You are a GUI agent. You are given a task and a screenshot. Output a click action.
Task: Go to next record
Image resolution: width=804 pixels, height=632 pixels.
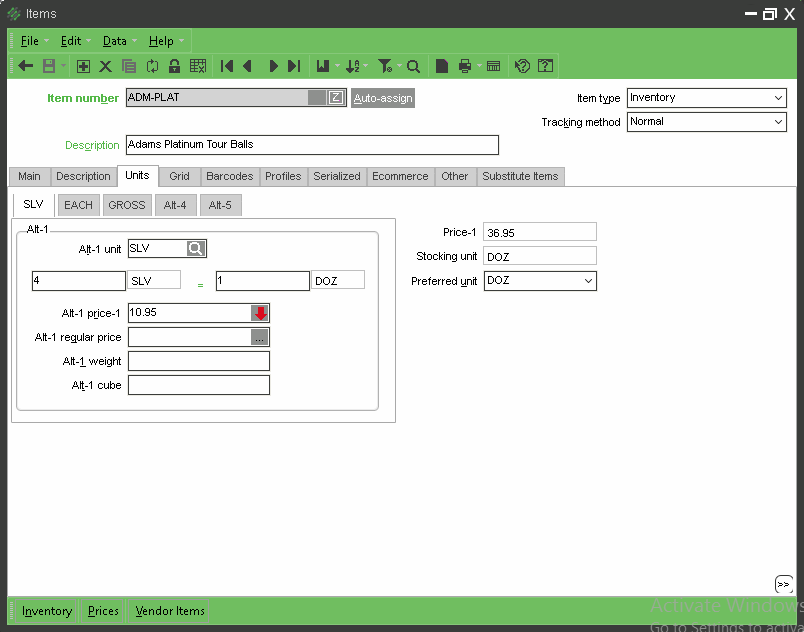coord(273,66)
